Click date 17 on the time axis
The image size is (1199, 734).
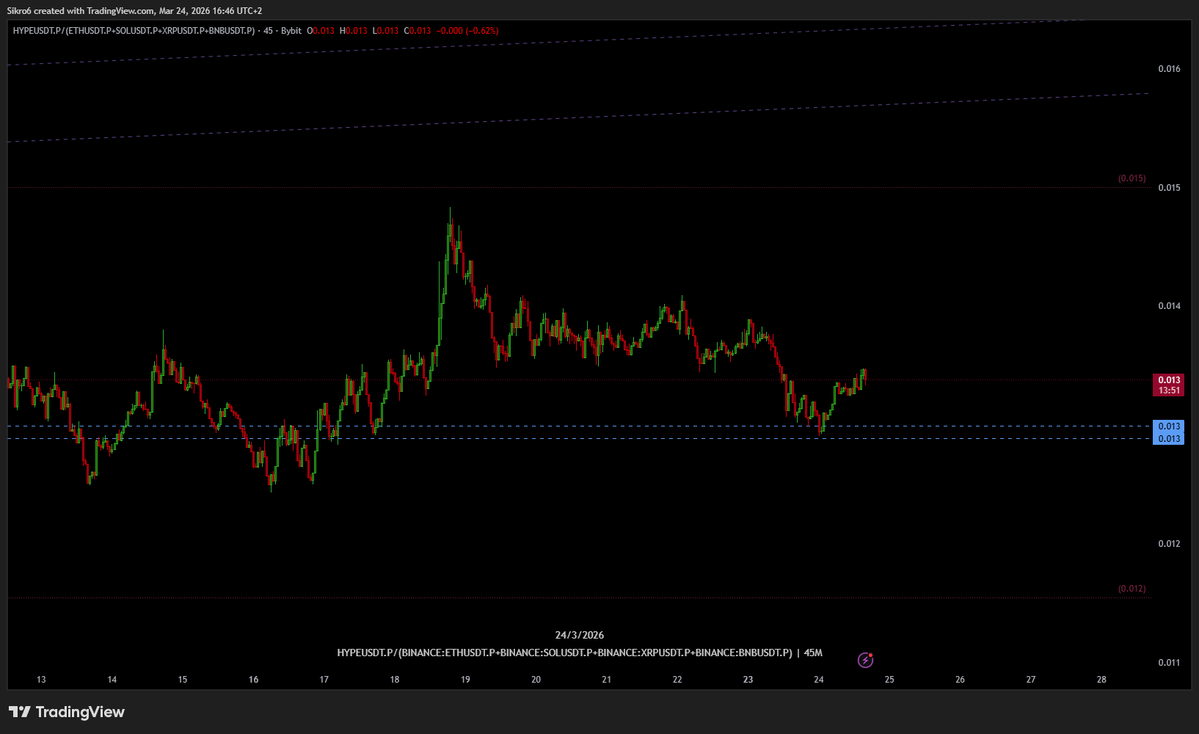pyautogui.click(x=324, y=679)
